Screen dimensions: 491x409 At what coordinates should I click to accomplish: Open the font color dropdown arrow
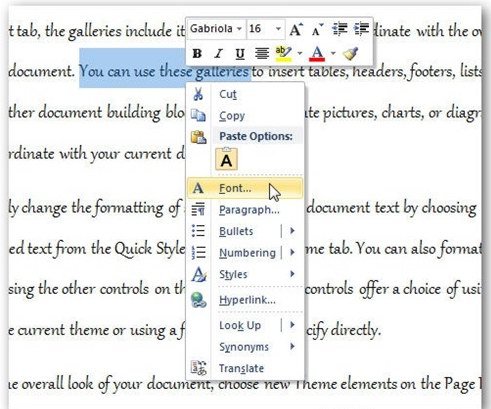[333, 53]
